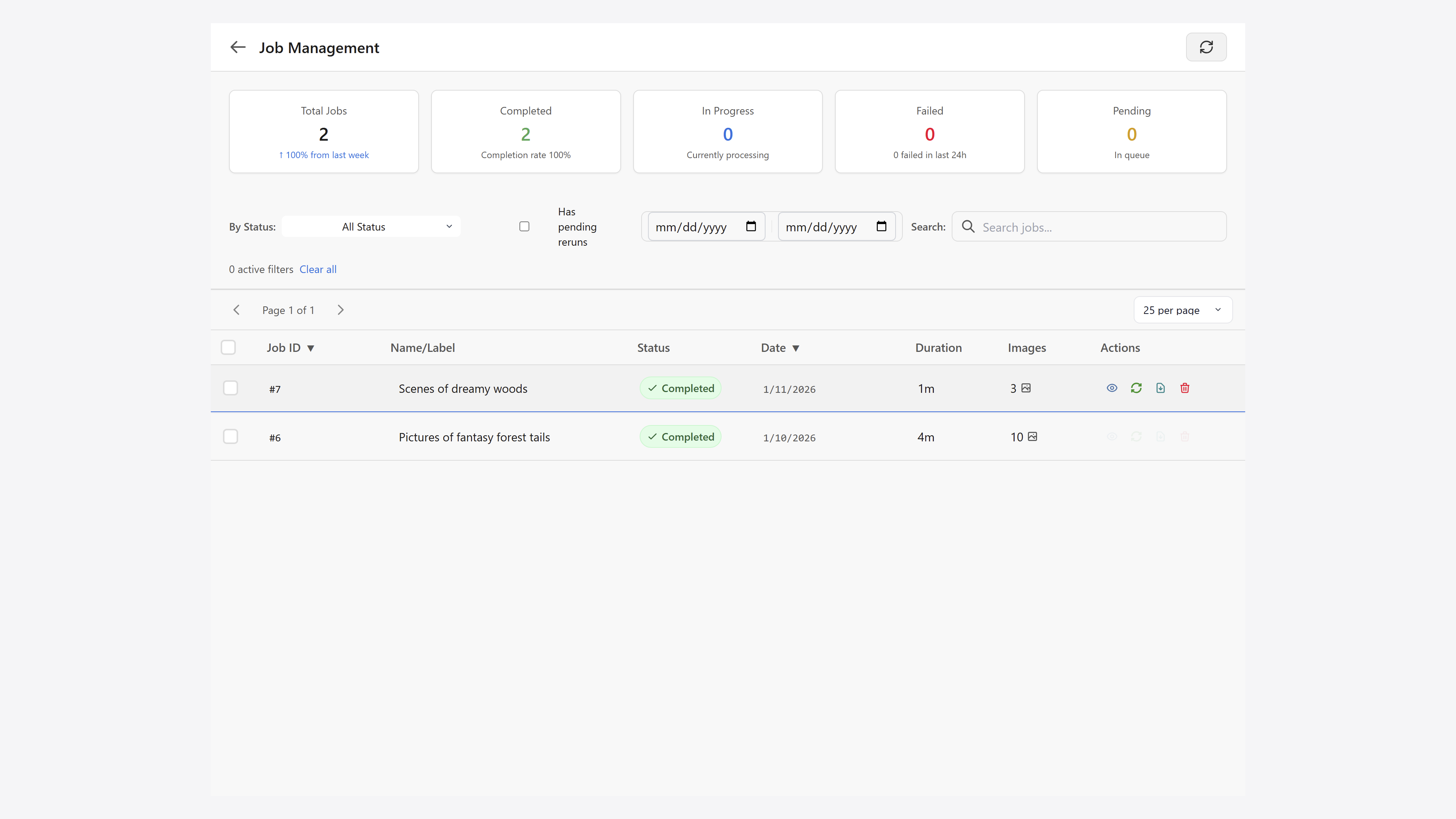The height and width of the screenshot is (819, 1456).
Task: Click the "Completed" status badge on job #6
Action: click(x=680, y=436)
